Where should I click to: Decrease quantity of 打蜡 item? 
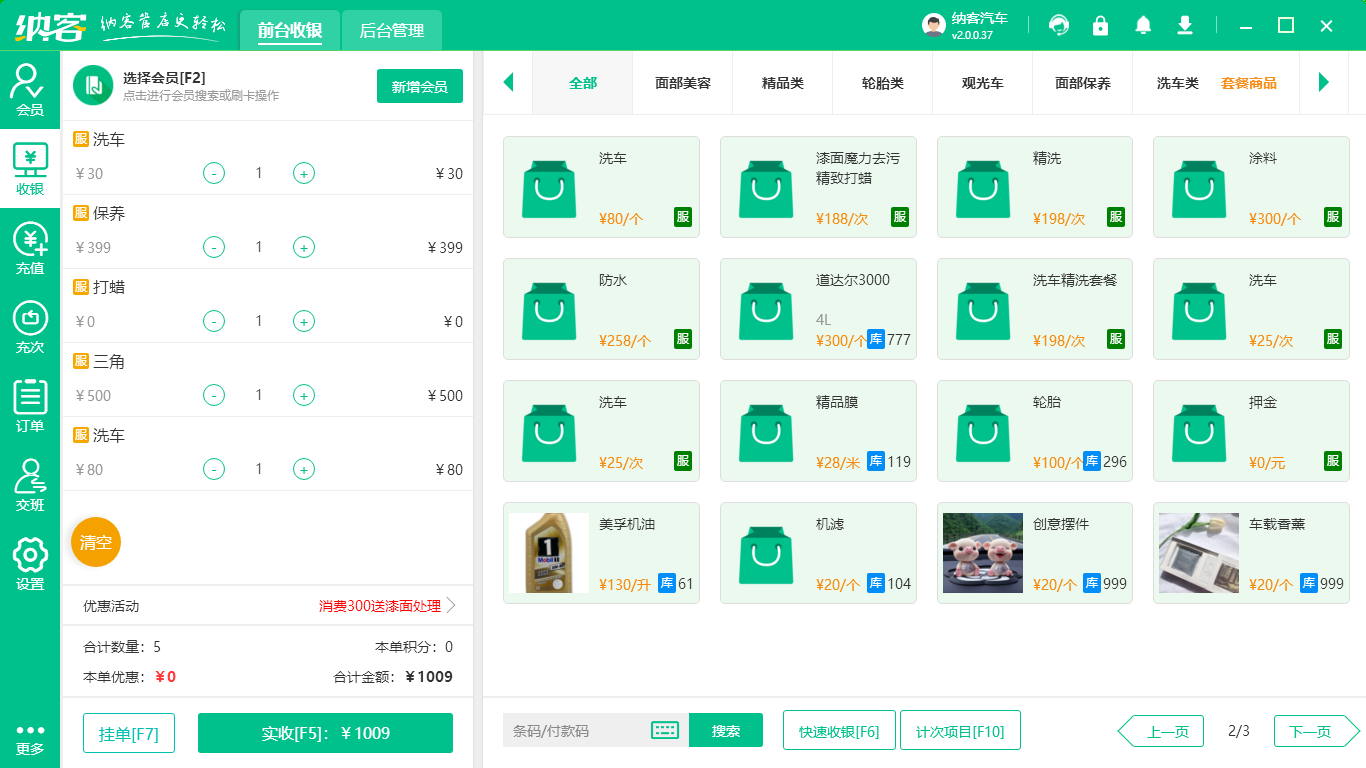214,321
